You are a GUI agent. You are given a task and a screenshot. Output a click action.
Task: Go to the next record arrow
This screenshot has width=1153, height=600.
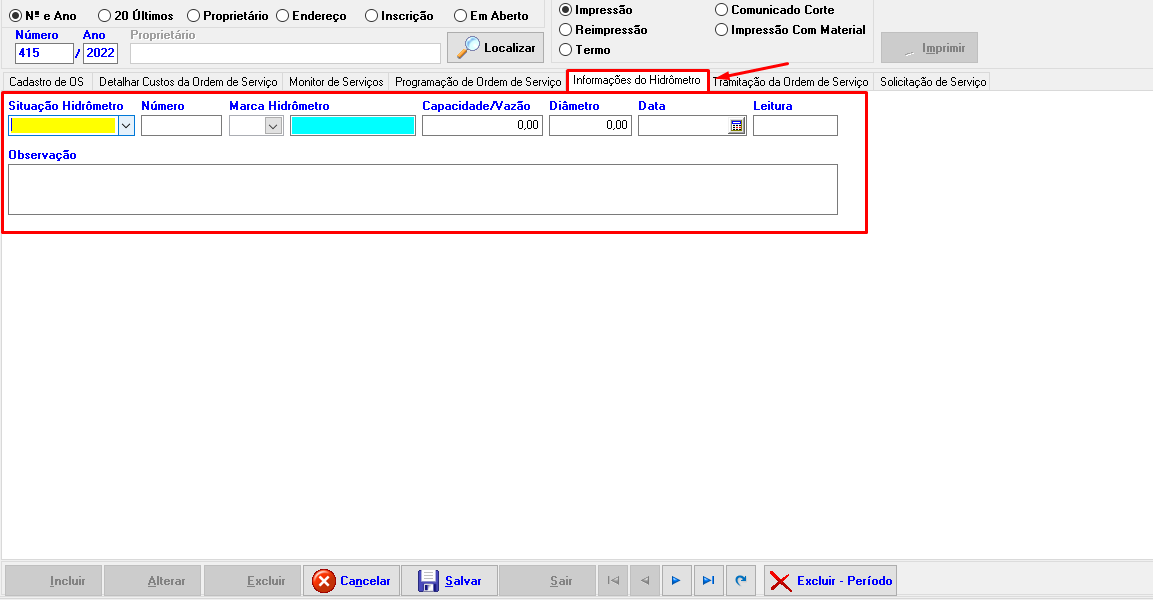(x=676, y=581)
